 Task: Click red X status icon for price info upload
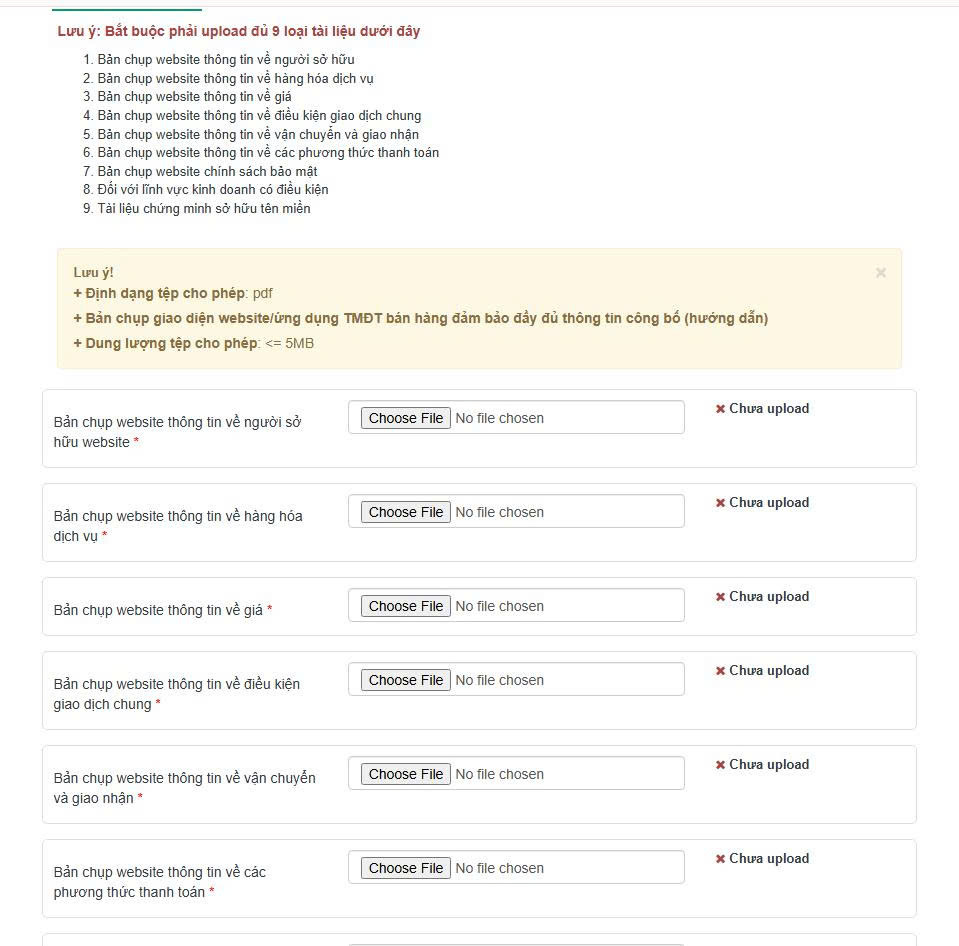(720, 597)
